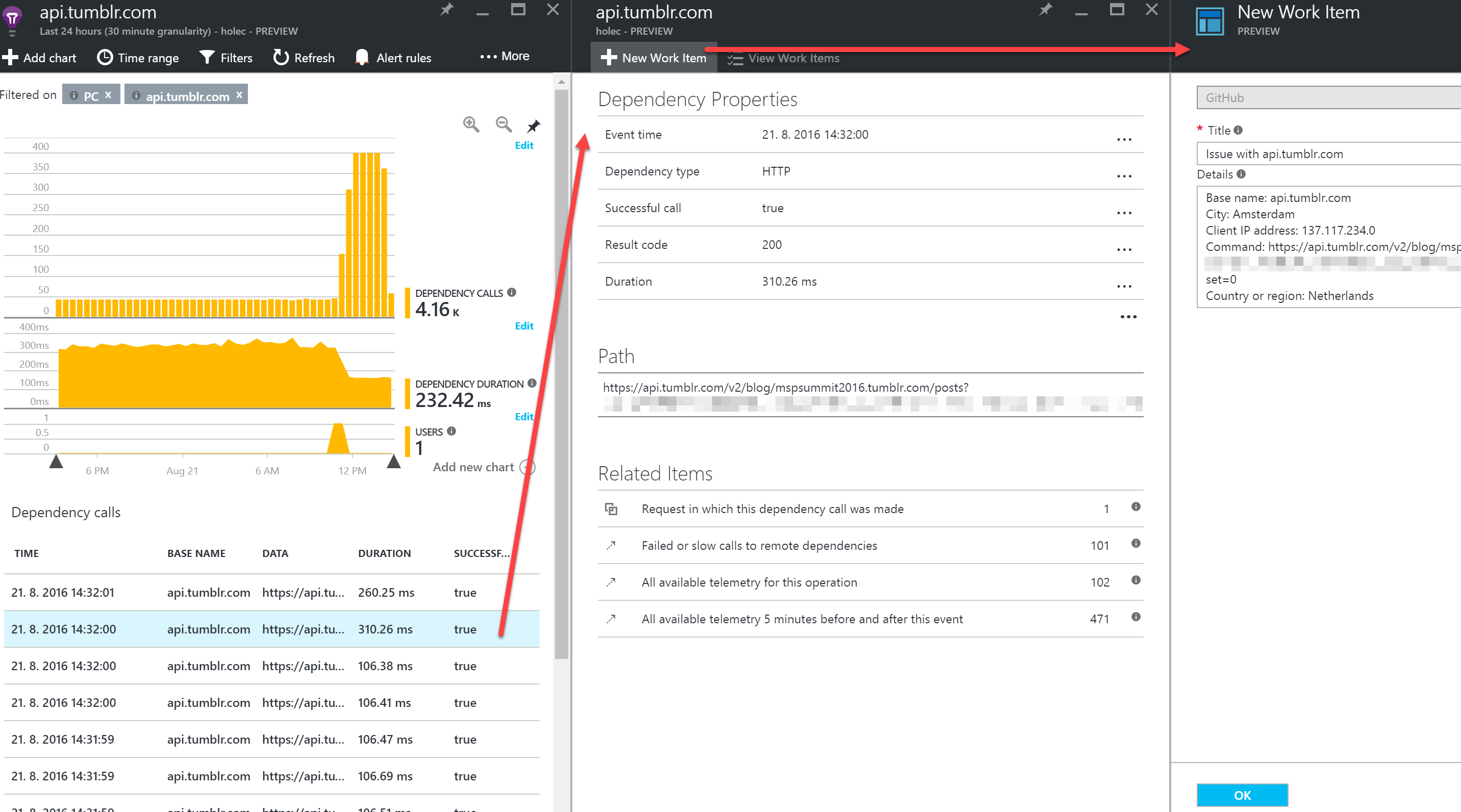This screenshot has width=1461, height=812.
Task: Click Edit link above Dependency Calls chart
Action: (523, 146)
